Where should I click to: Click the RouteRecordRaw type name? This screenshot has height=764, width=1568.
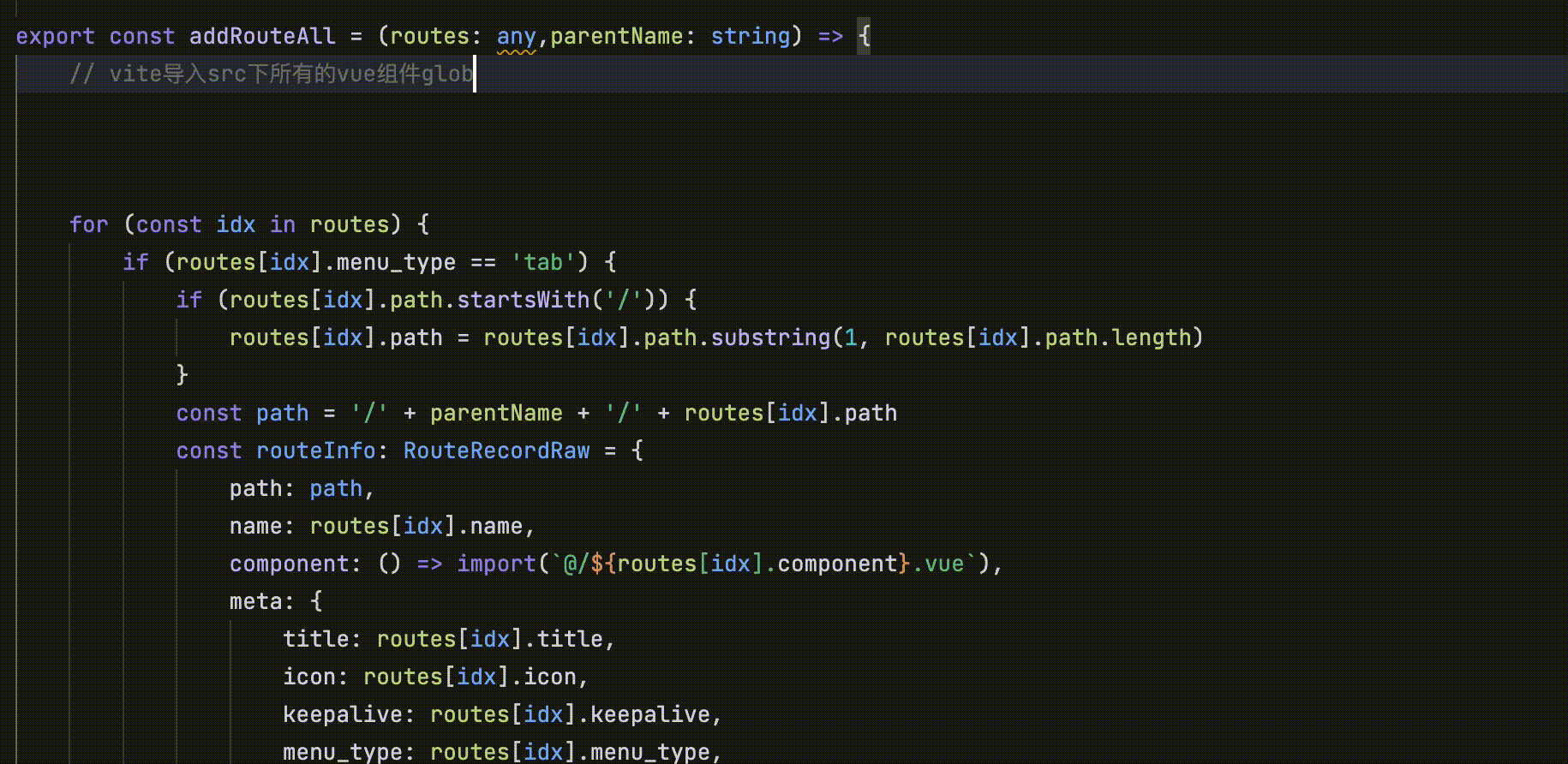496,451
